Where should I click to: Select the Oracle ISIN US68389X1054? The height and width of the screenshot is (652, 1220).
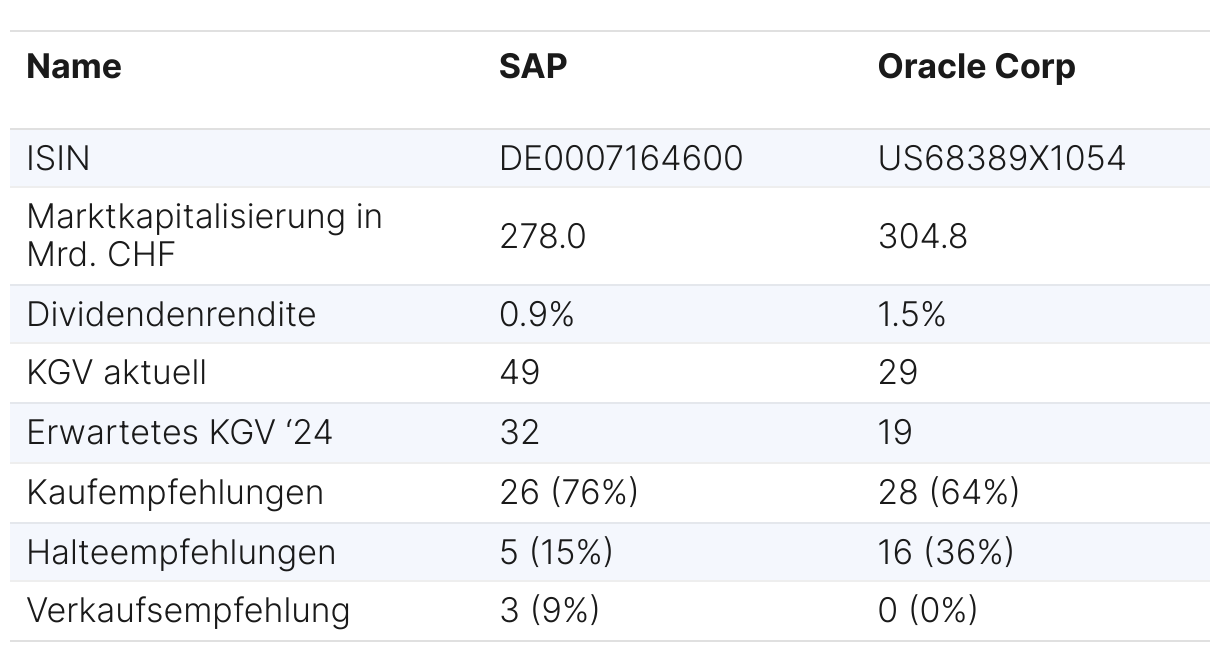tap(1001, 158)
